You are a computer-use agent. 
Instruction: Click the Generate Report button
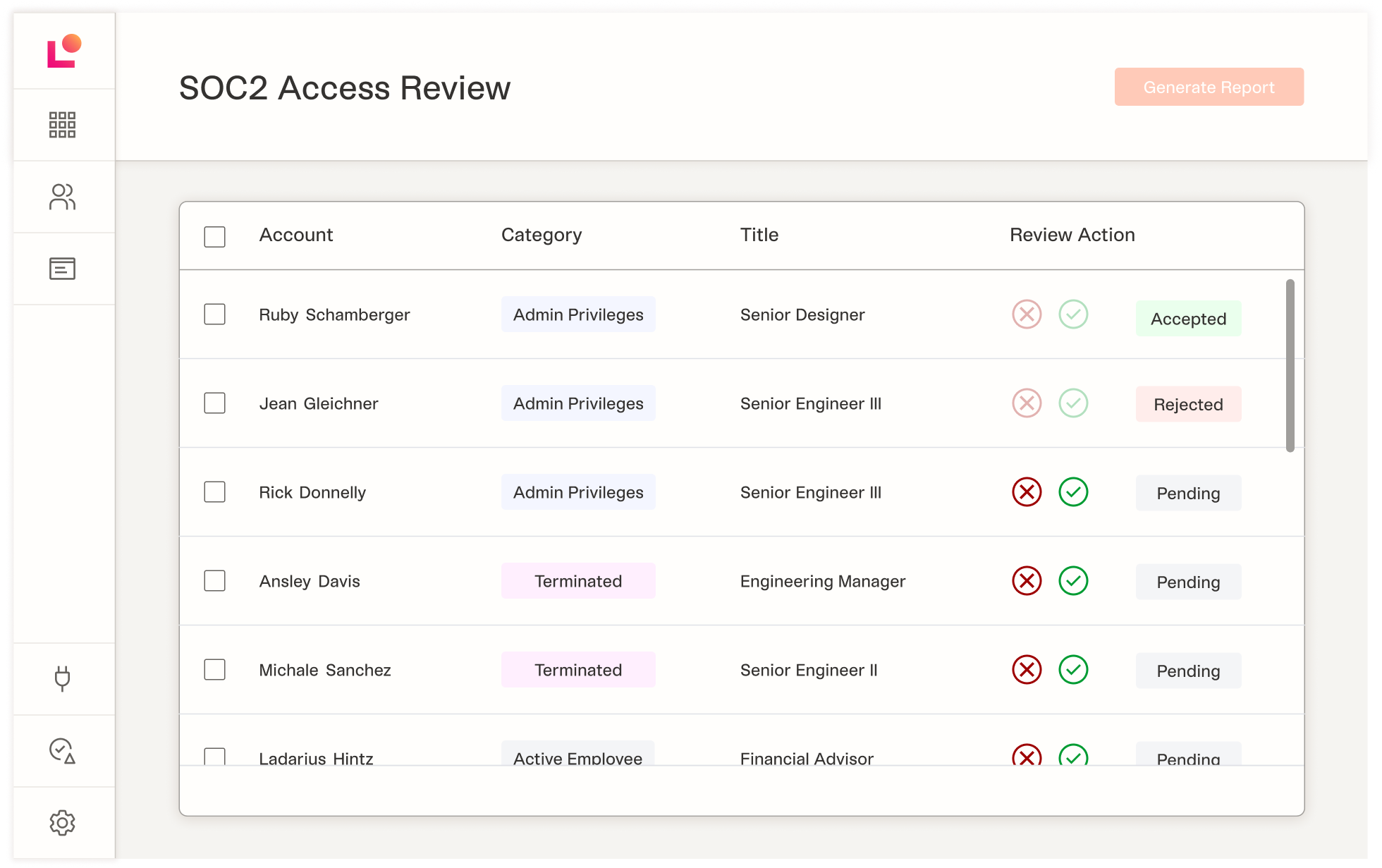click(x=1209, y=87)
